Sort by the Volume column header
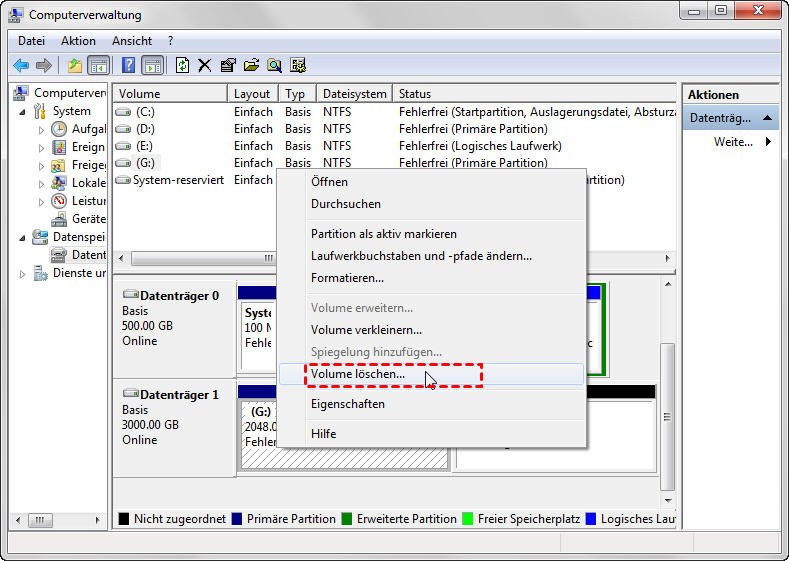The image size is (789, 561). 170,94
